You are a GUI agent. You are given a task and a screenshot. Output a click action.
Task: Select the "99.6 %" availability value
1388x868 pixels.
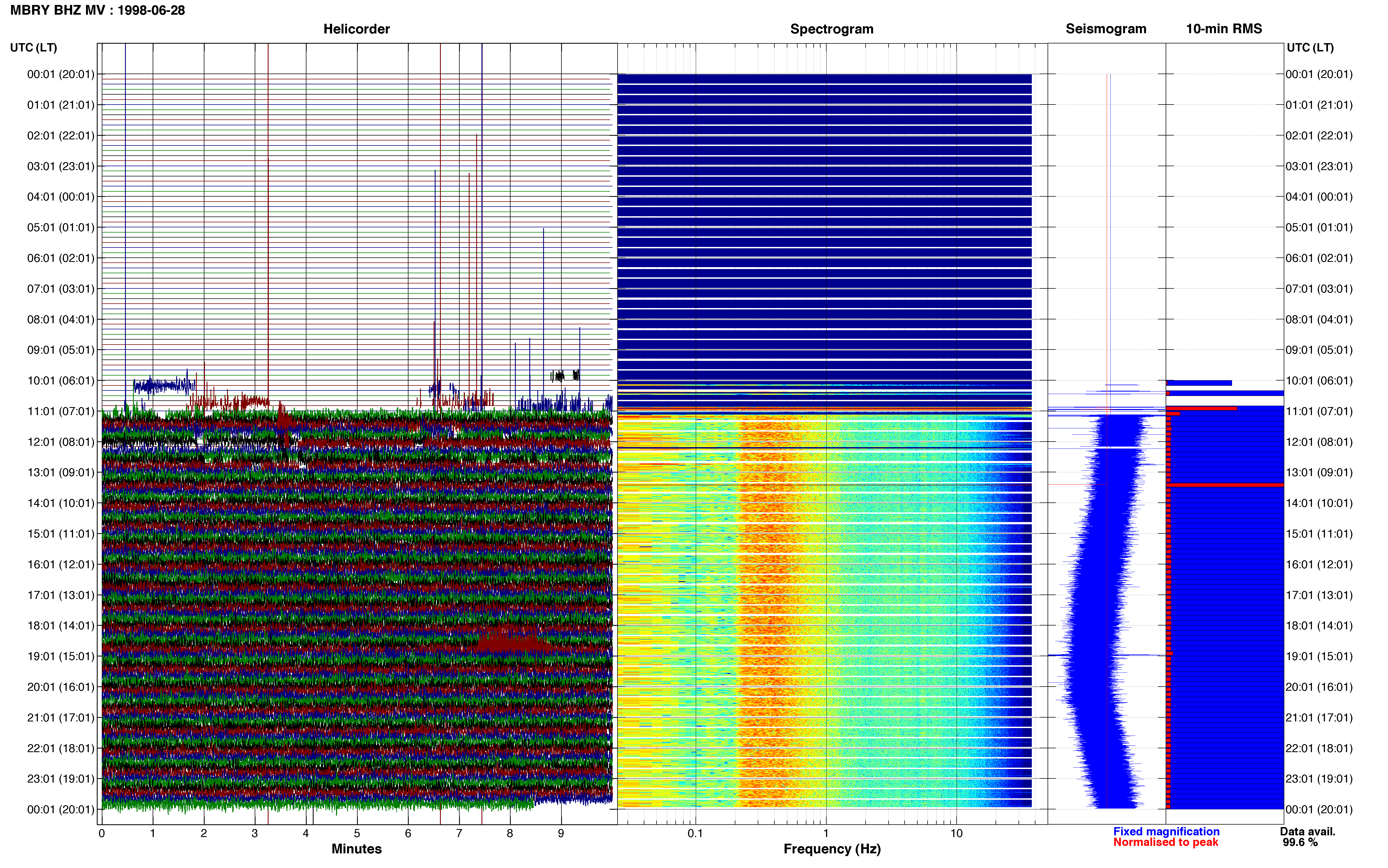tap(1300, 842)
